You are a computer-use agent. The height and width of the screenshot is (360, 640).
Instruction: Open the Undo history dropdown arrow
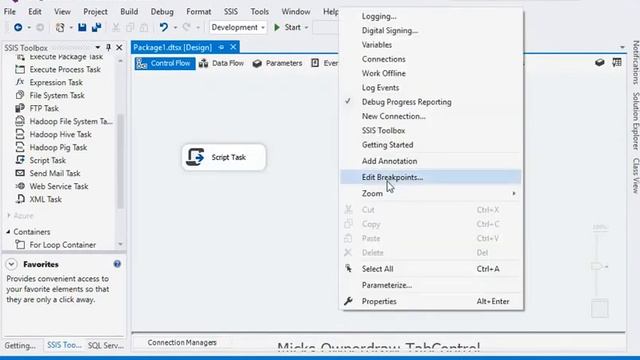tap(175, 27)
